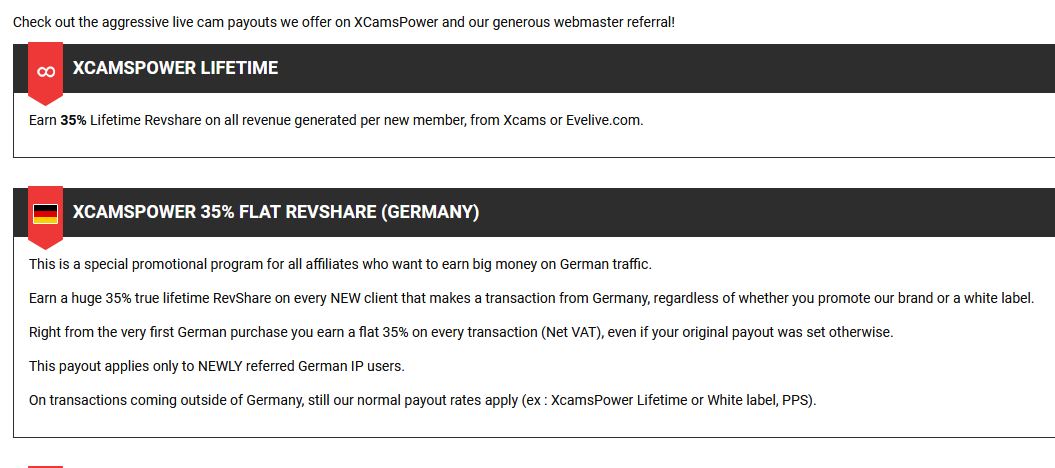
Task: Select the XCAMSPOWER LIFETIME heading
Action: coord(175,68)
